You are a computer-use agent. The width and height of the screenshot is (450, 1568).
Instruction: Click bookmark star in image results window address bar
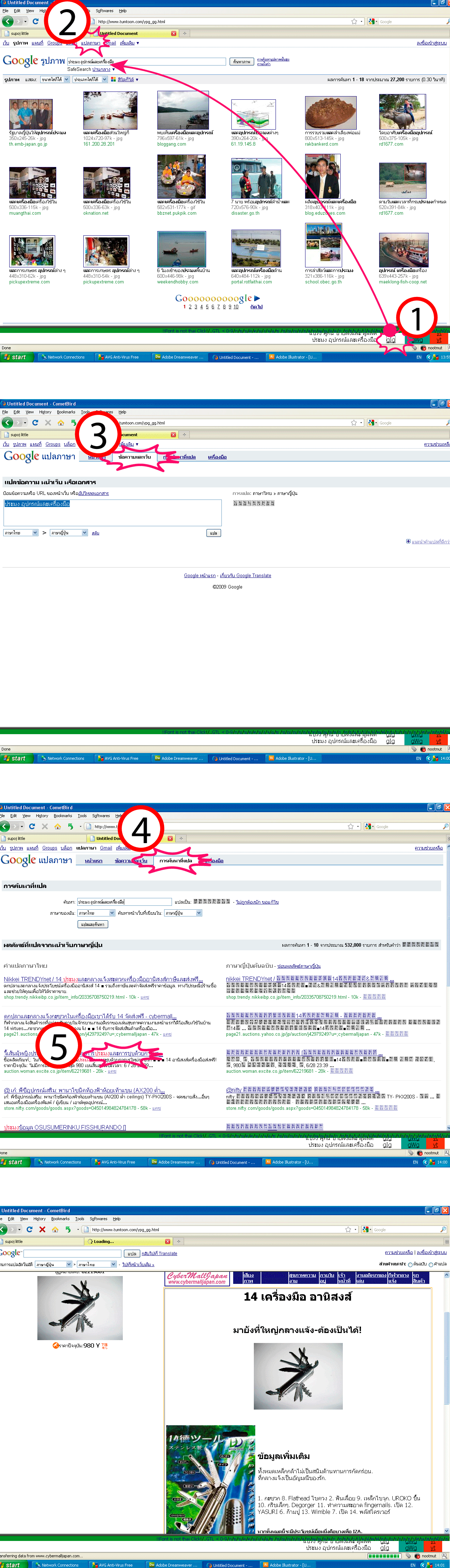click(x=354, y=21)
